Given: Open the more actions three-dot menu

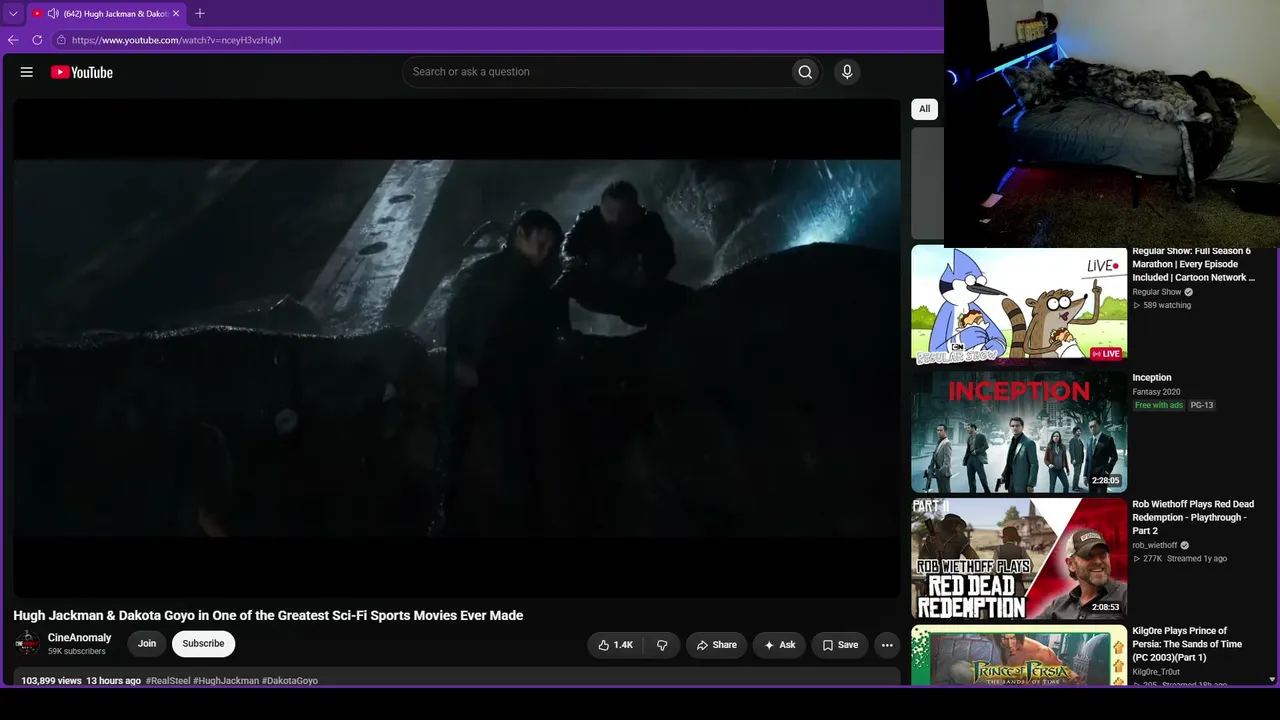Looking at the screenshot, I should pyautogui.click(x=887, y=645).
